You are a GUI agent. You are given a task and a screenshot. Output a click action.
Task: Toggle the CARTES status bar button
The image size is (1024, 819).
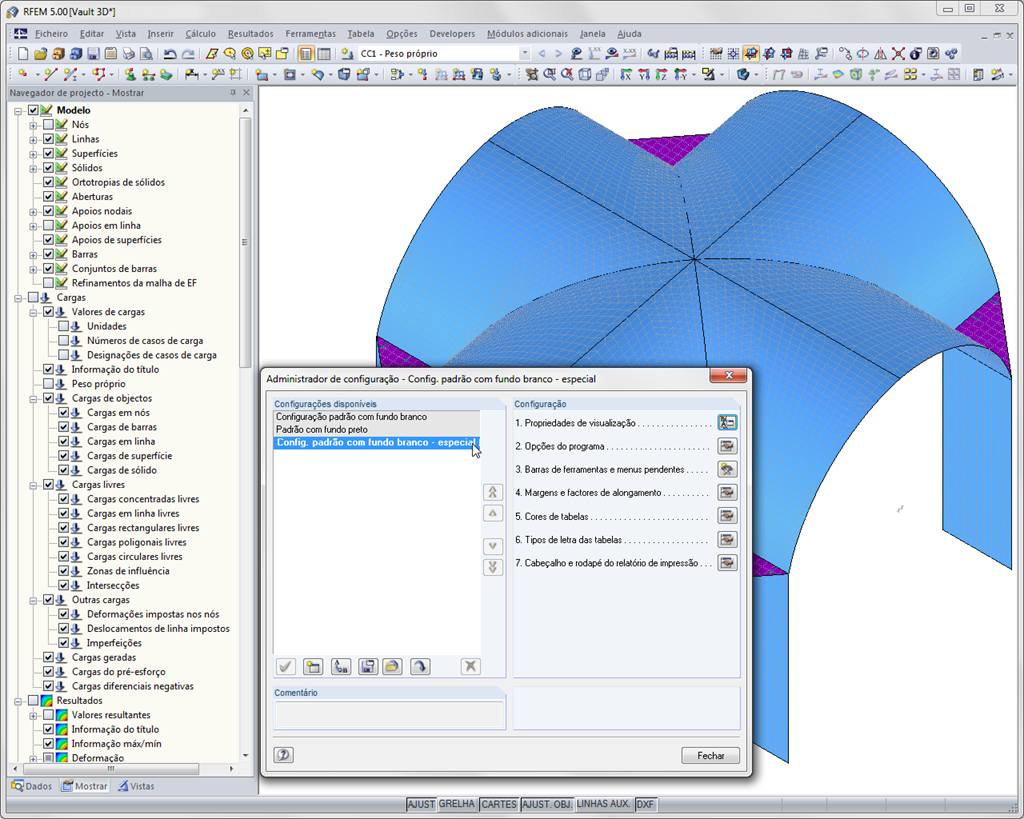(499, 804)
